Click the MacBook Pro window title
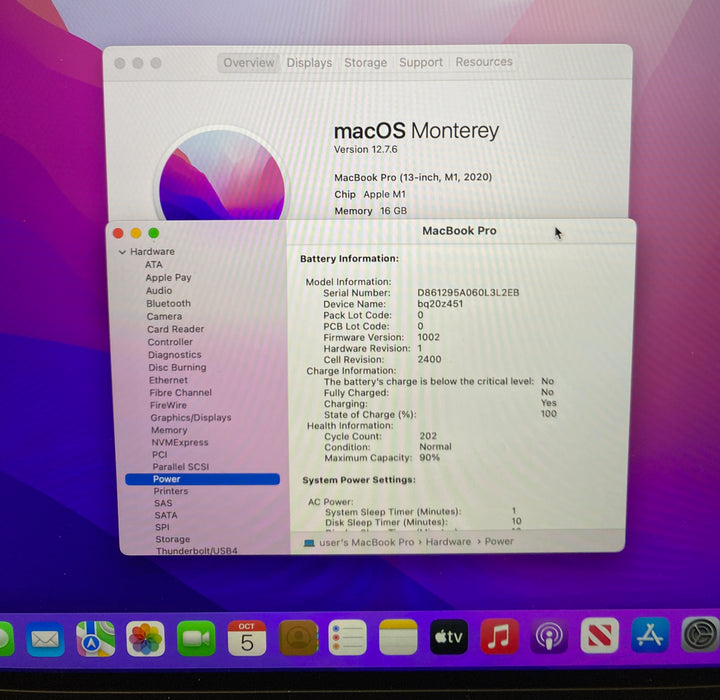 (x=459, y=231)
